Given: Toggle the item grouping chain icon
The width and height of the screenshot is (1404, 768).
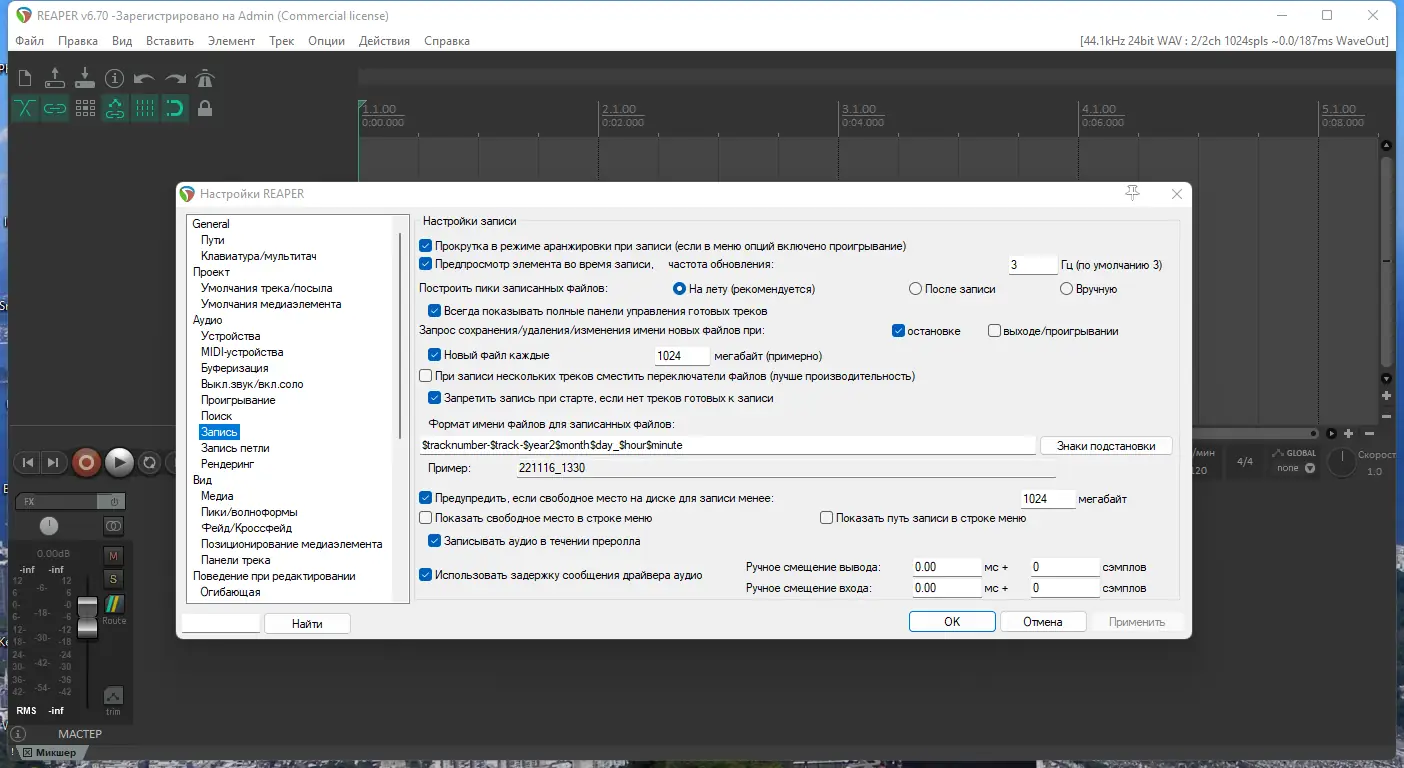Looking at the screenshot, I should pyautogui.click(x=55, y=108).
